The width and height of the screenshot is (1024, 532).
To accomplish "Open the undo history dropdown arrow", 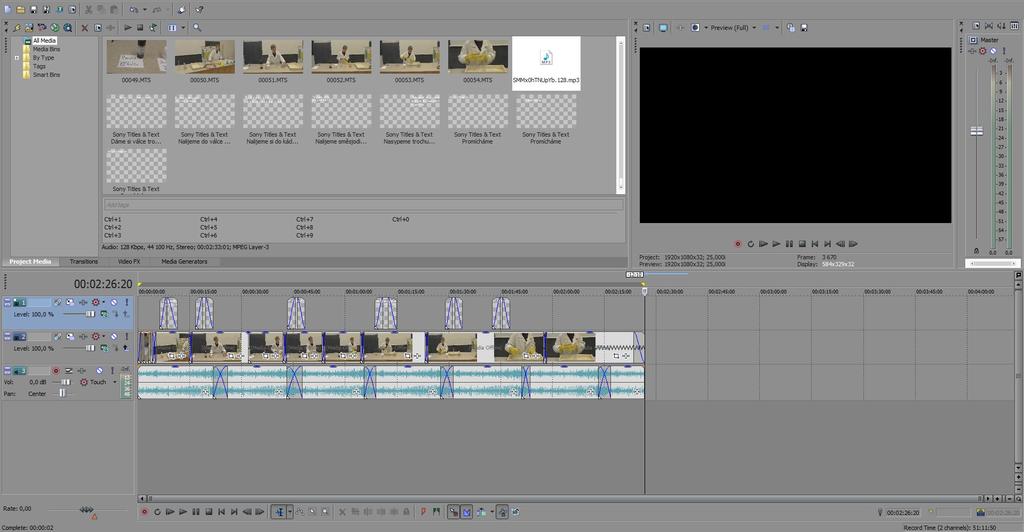I will pyautogui.click(x=144, y=10).
